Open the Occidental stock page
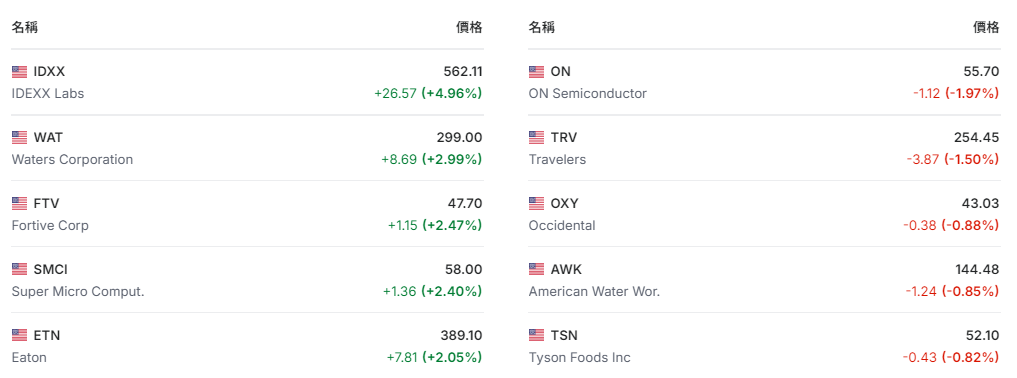The width and height of the screenshot is (1017, 378). coord(562,226)
